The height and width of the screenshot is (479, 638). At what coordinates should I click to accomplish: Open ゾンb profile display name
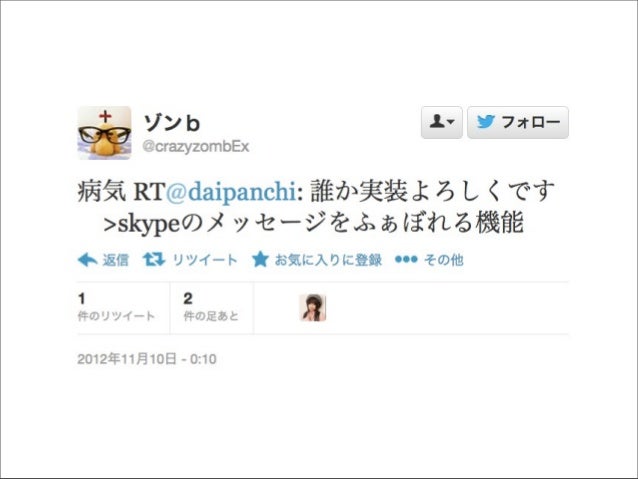[x=172, y=122]
